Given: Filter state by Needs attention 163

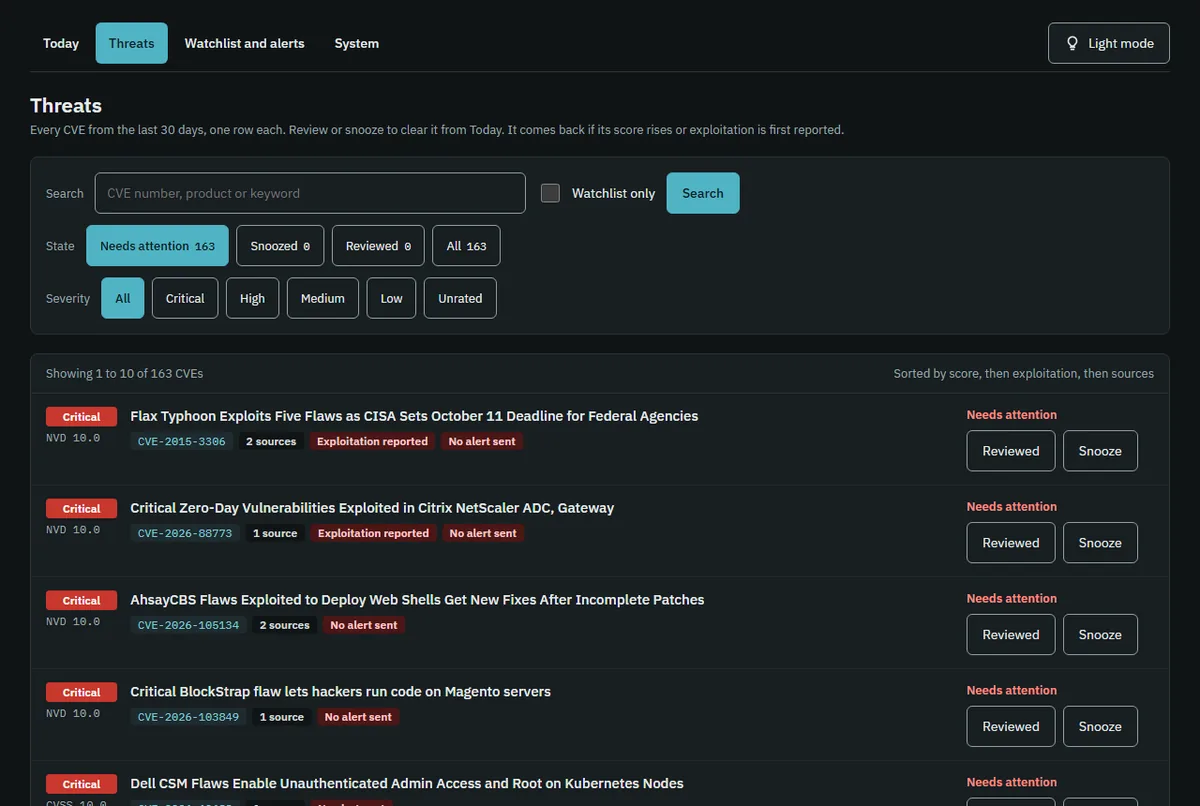Looking at the screenshot, I should click(x=157, y=246).
